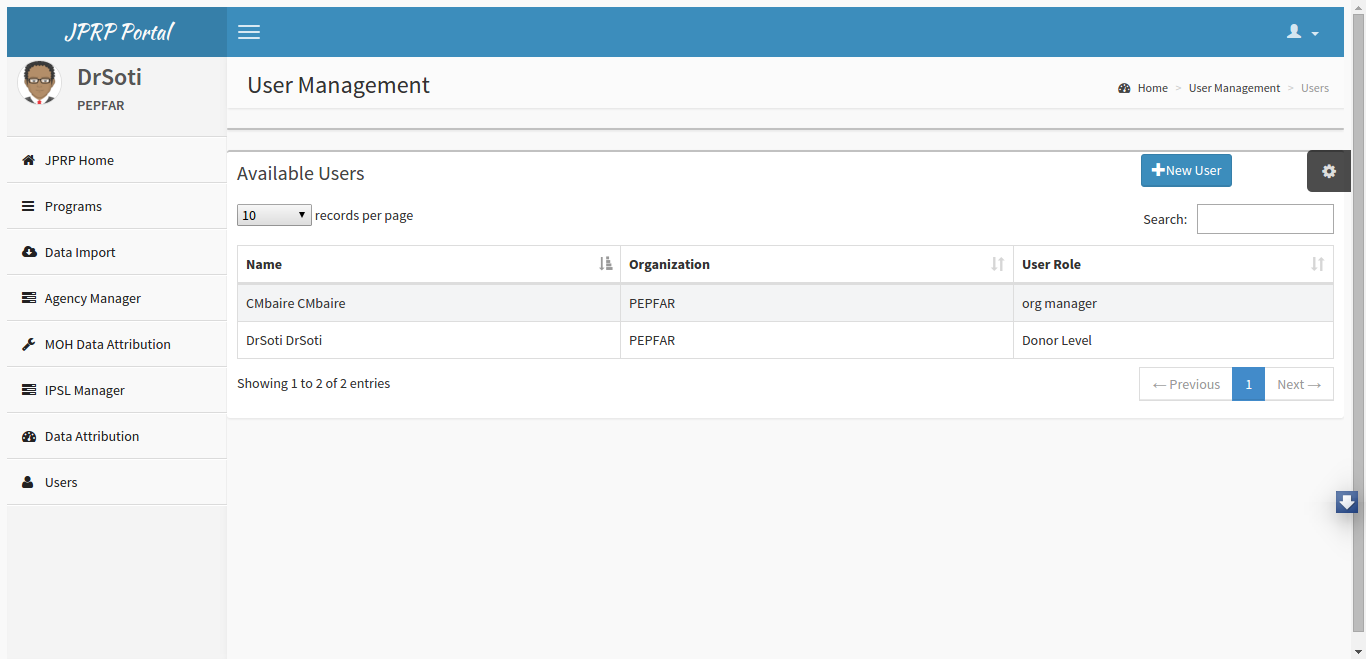
Task: Go to Data Import in the sidebar
Action: [x=117, y=252]
